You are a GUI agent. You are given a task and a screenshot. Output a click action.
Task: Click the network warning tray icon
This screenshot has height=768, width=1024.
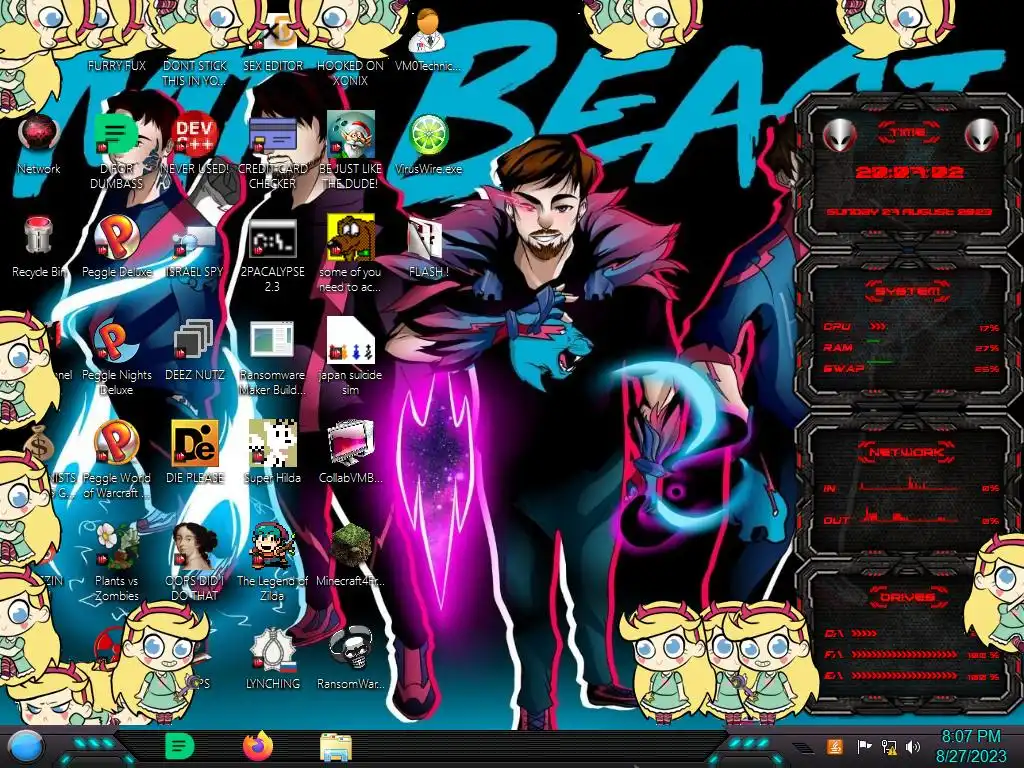(x=888, y=747)
